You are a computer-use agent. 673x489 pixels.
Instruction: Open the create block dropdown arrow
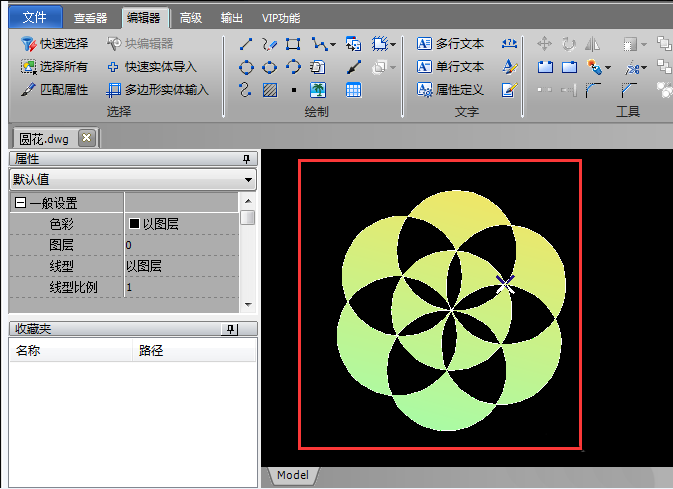click(x=393, y=44)
